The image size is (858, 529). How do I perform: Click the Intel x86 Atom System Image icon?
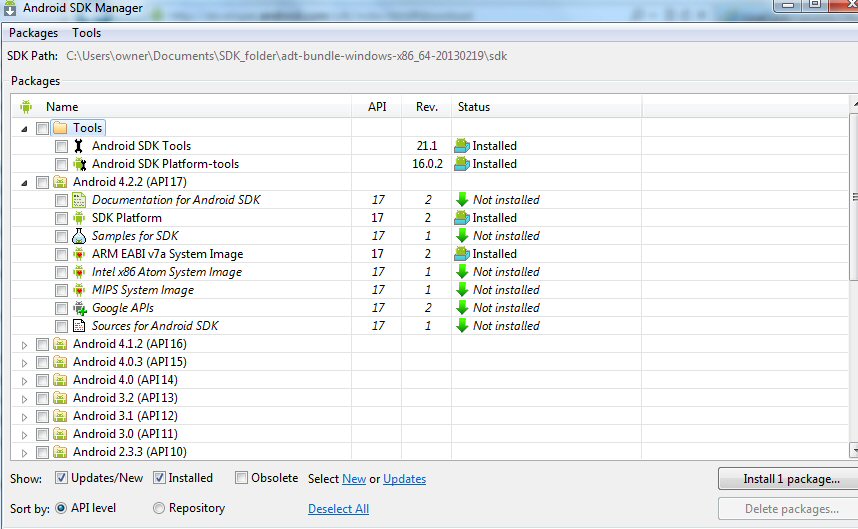[x=79, y=272]
